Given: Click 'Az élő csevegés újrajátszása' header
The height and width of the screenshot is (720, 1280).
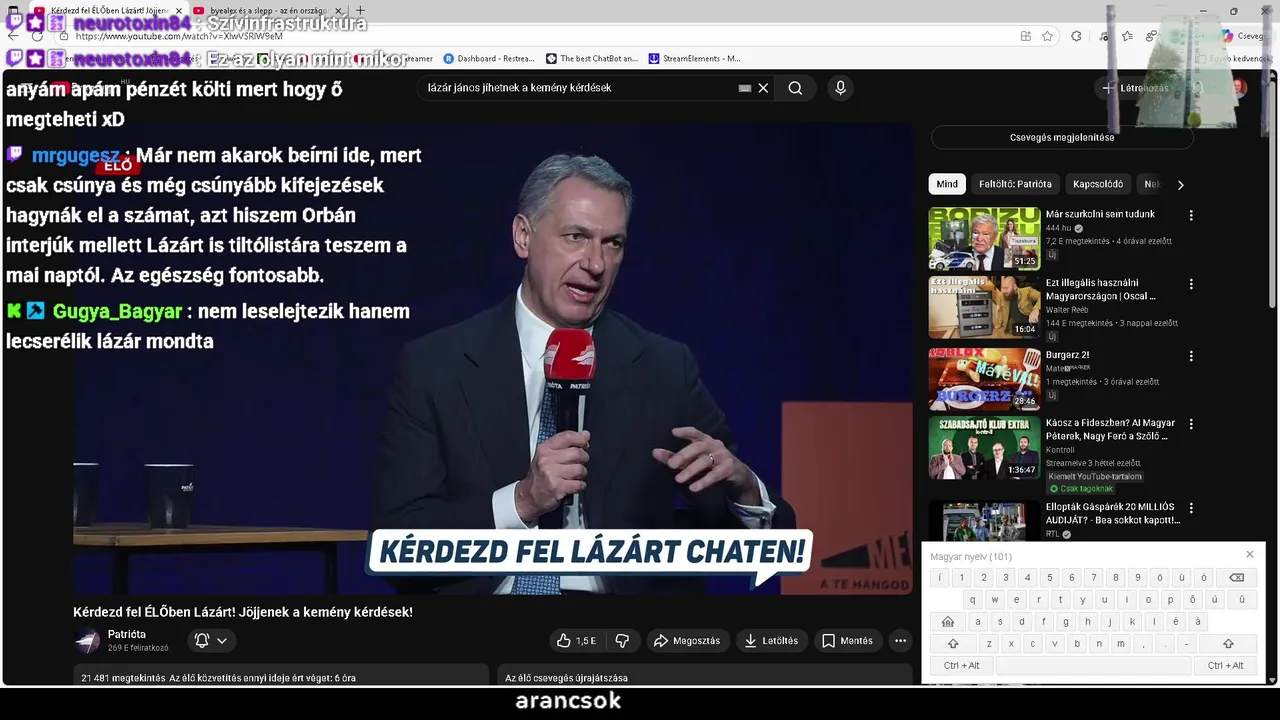Looking at the screenshot, I should click(566, 678).
